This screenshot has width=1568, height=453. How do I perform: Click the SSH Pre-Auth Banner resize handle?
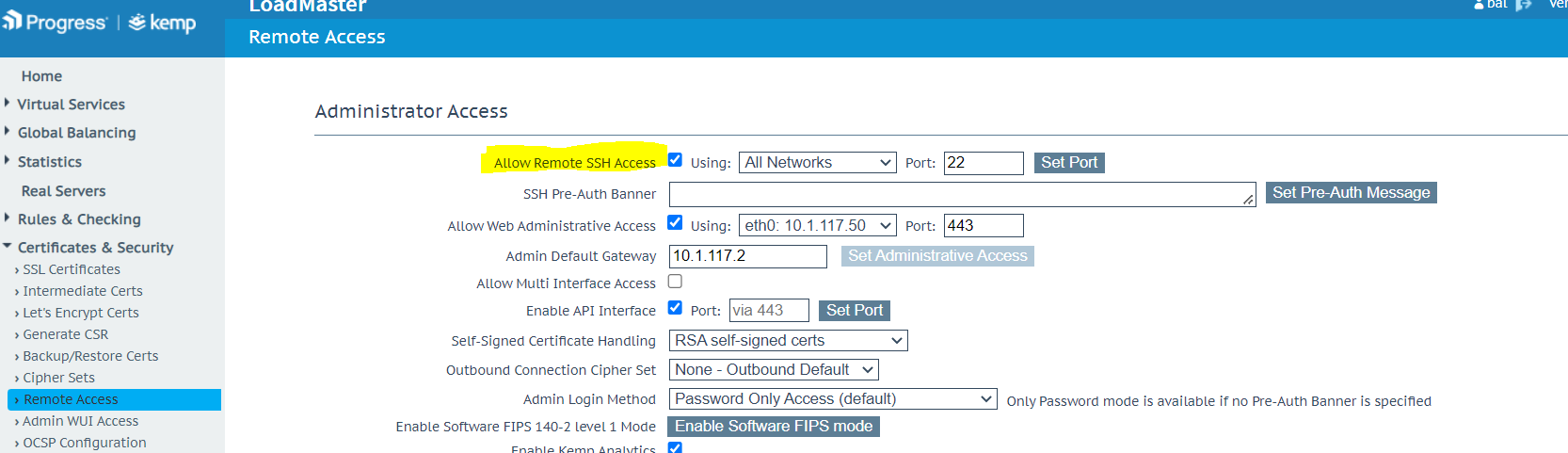point(1248,199)
